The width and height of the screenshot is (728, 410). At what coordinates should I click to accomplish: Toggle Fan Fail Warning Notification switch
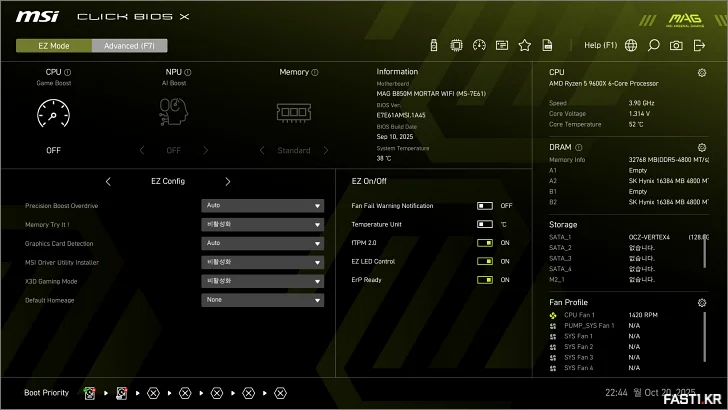click(x=485, y=206)
